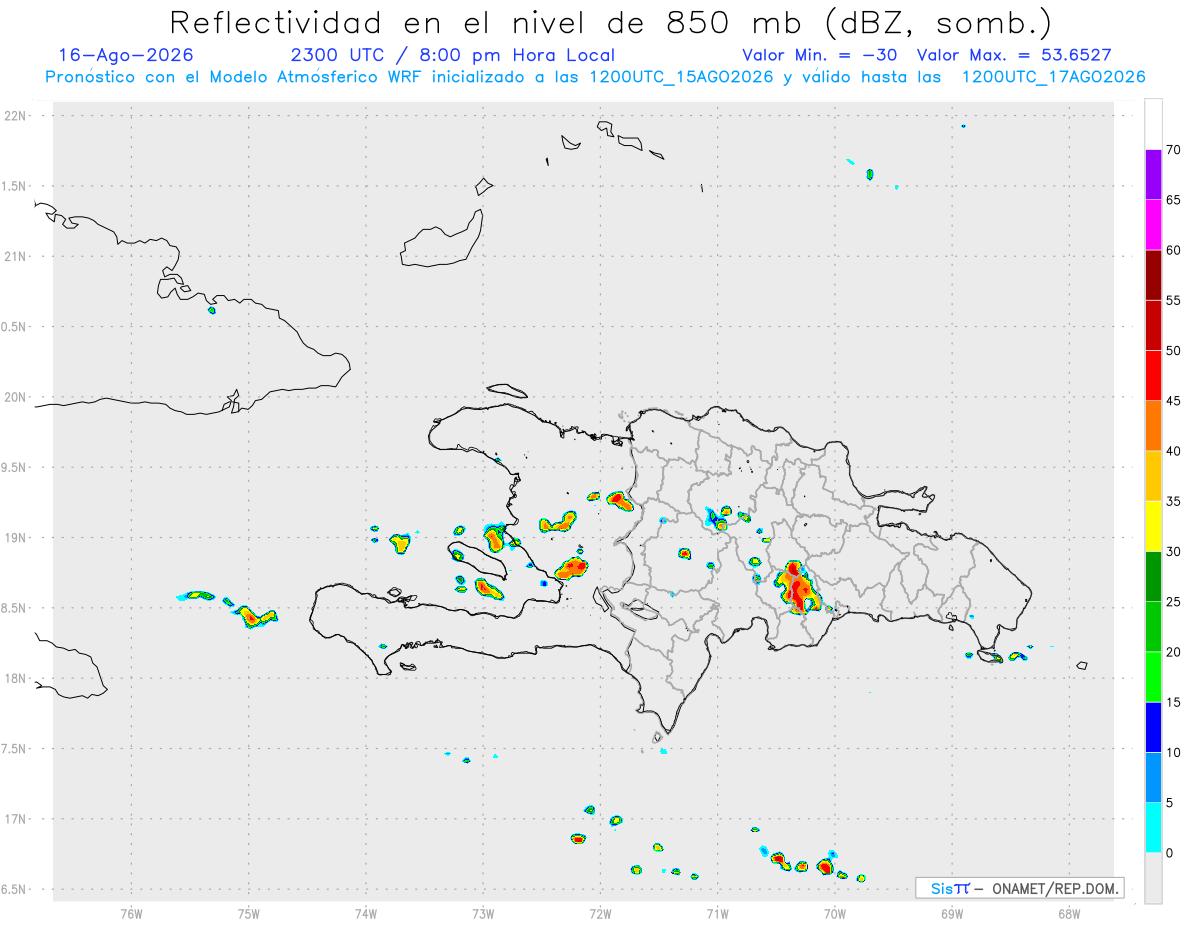This screenshot has width=1200, height=927.
Task: Click the '70W' longitude label
Action: (835, 913)
